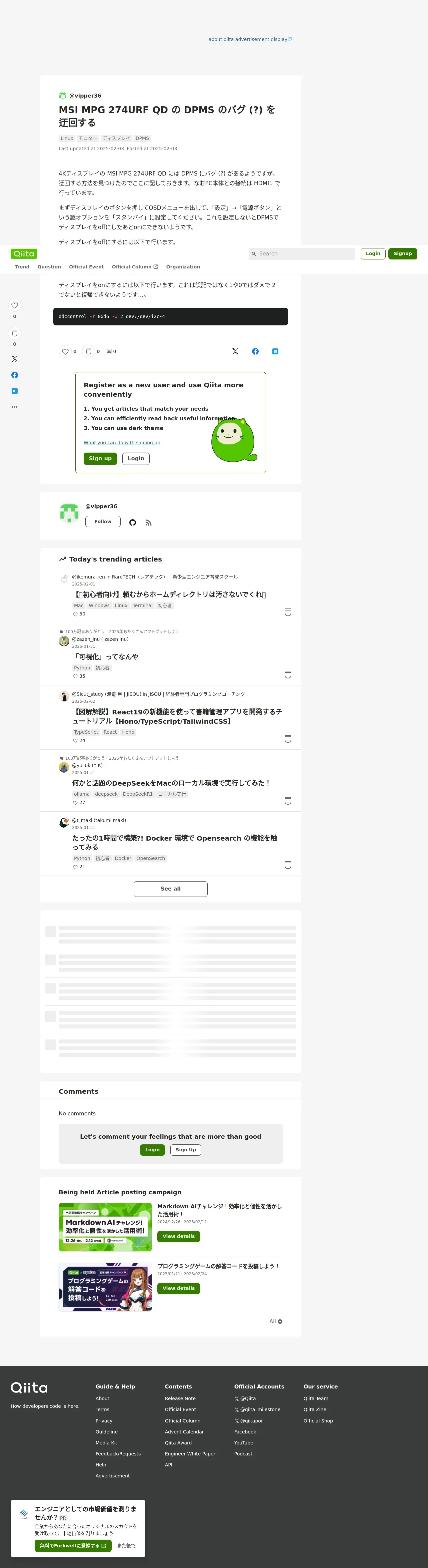Share on Hatena below the article
Screen dimensions: 428x1568
275,351
